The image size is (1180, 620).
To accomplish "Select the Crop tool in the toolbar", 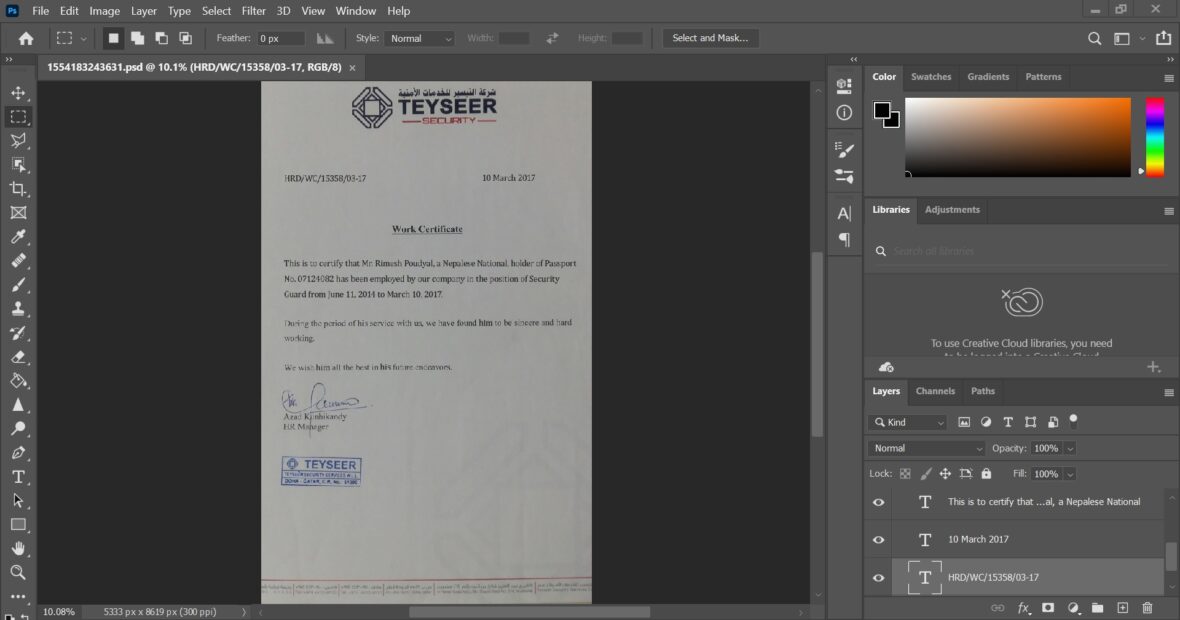I will (x=18, y=188).
